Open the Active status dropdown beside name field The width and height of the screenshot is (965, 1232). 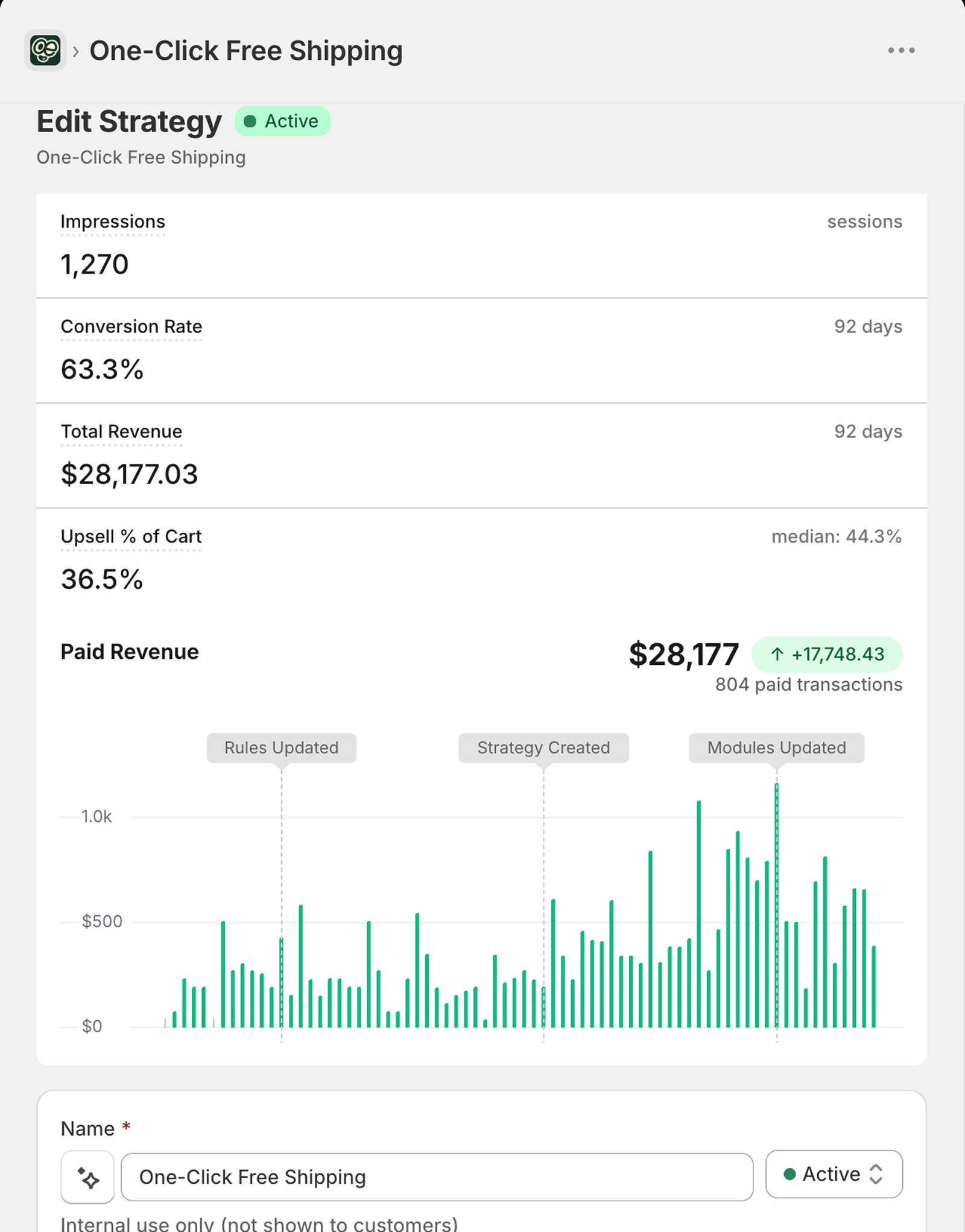point(834,1173)
